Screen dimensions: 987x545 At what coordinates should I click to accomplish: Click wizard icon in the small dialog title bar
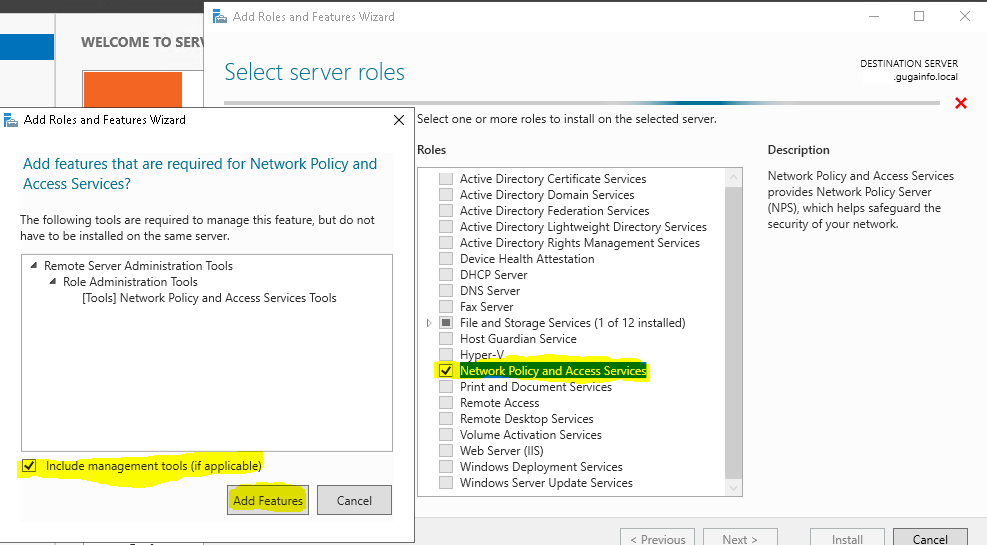pyautogui.click(x=11, y=120)
